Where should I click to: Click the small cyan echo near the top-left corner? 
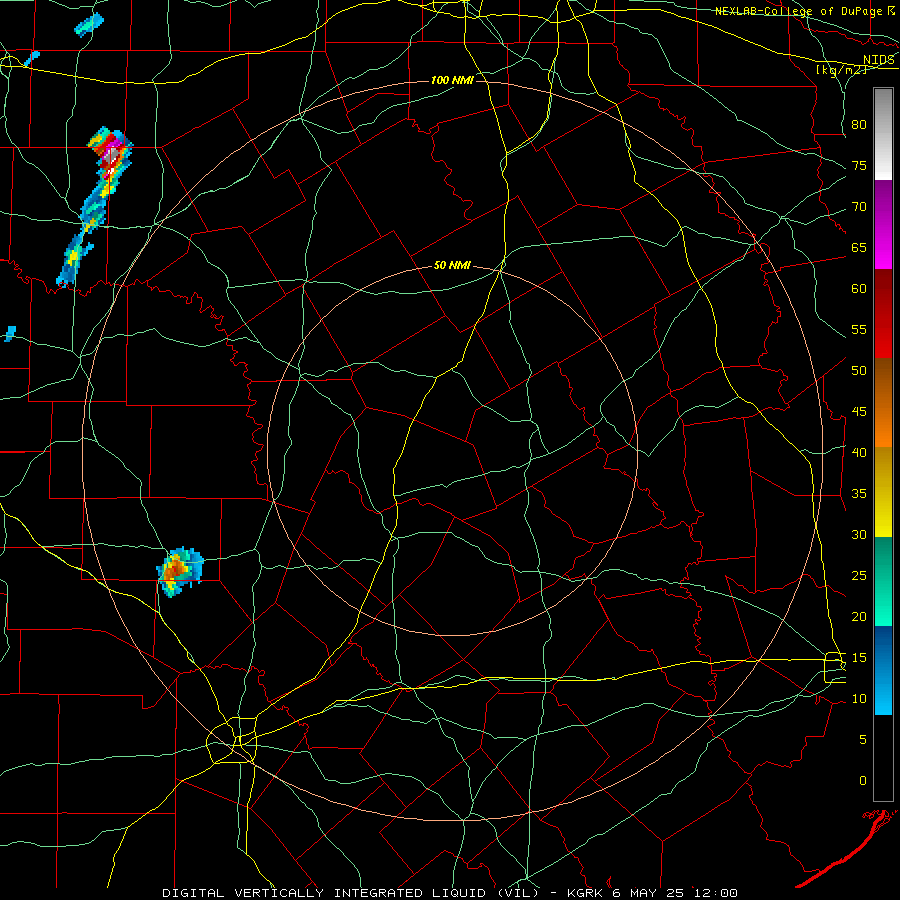tap(89, 25)
